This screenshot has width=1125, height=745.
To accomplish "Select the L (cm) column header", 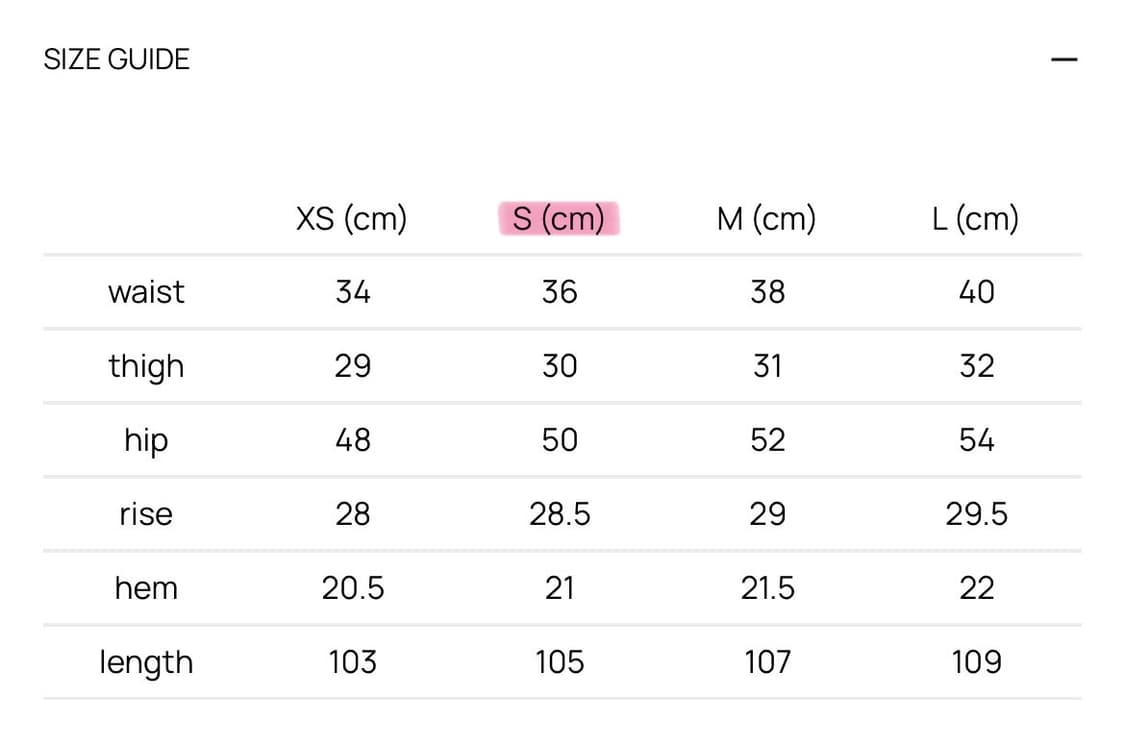I will tap(975, 219).
